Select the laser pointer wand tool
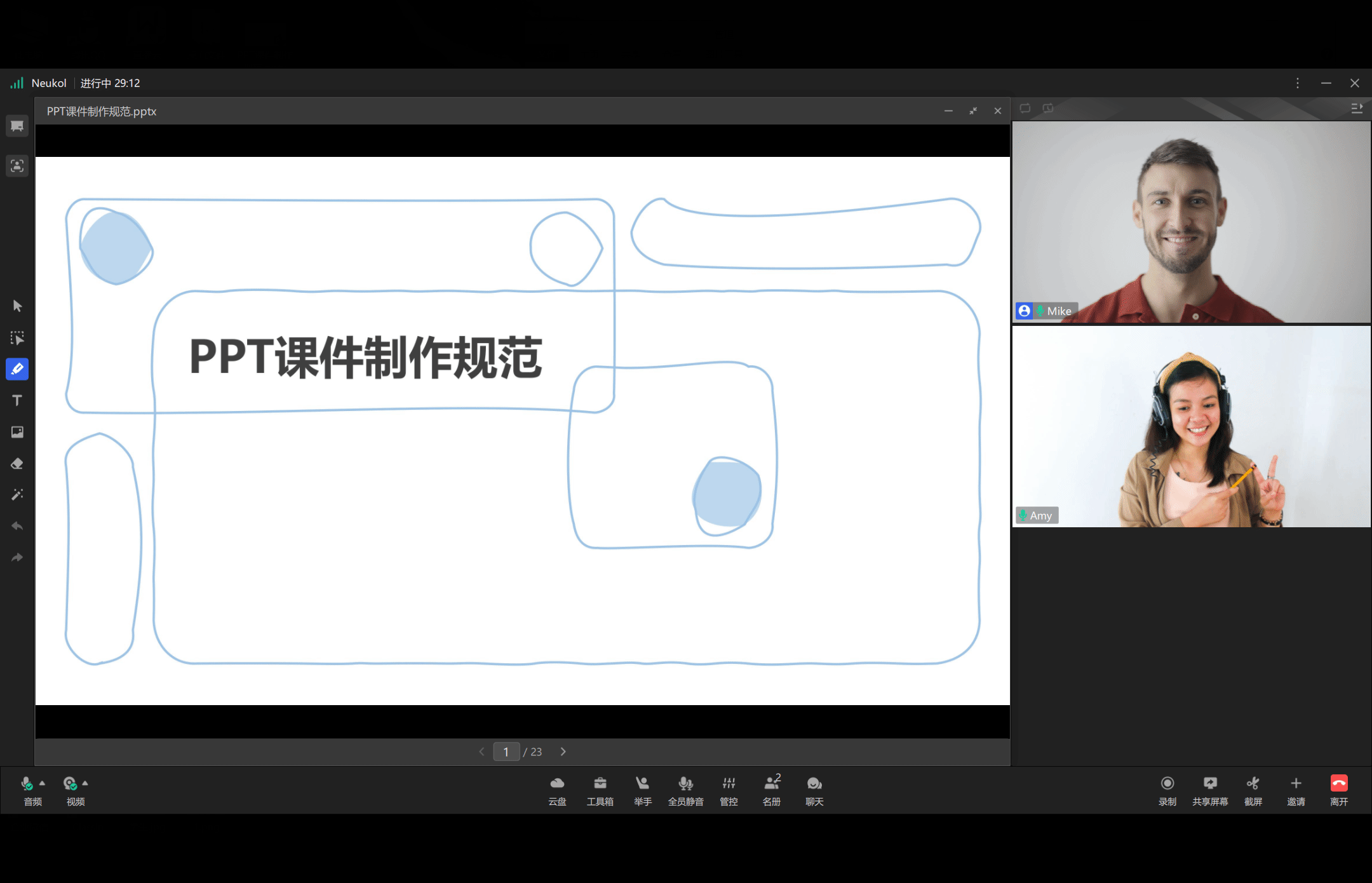Viewport: 1372px width, 883px height. click(x=17, y=494)
